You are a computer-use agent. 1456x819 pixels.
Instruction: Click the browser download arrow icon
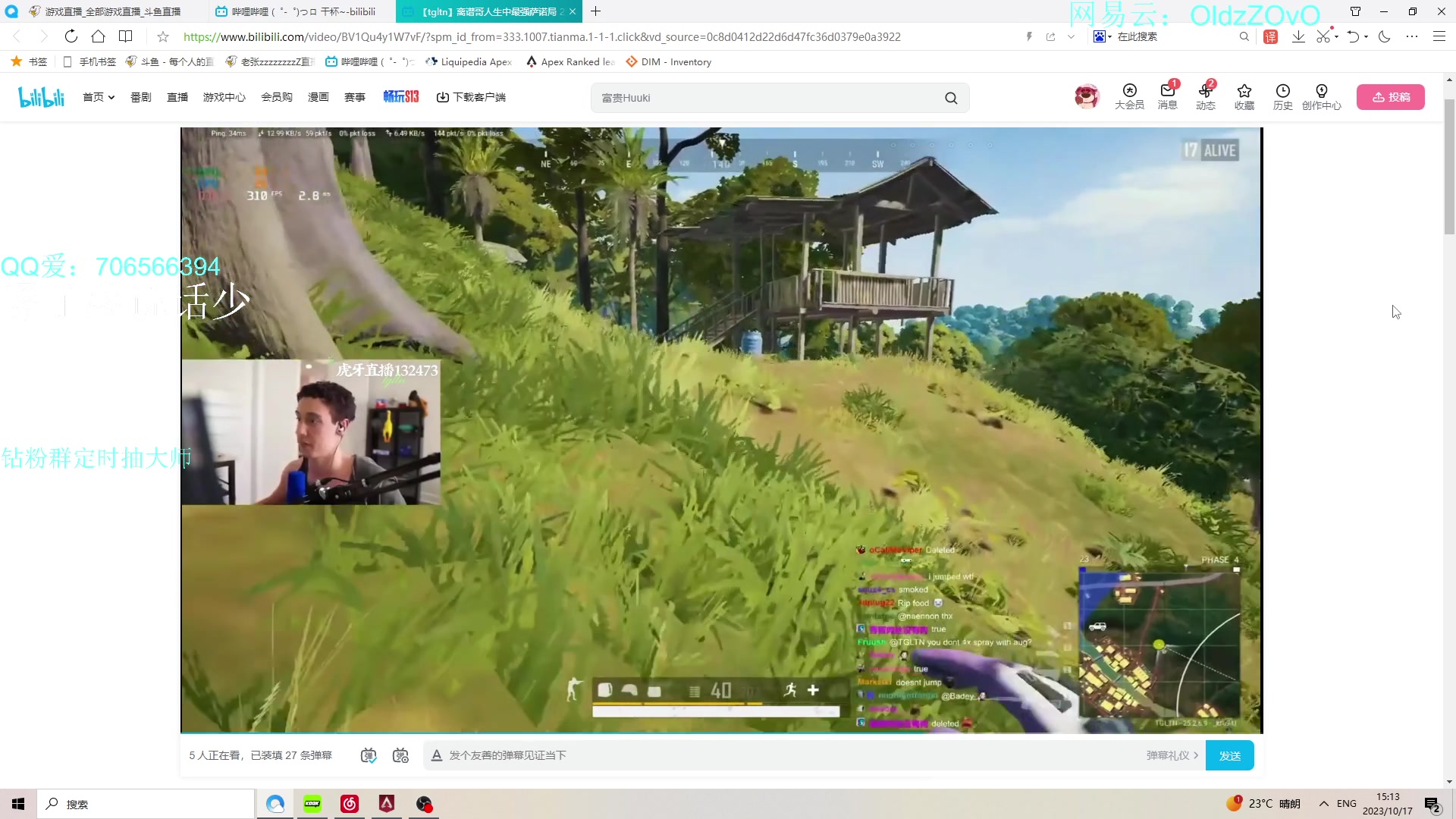1298,36
